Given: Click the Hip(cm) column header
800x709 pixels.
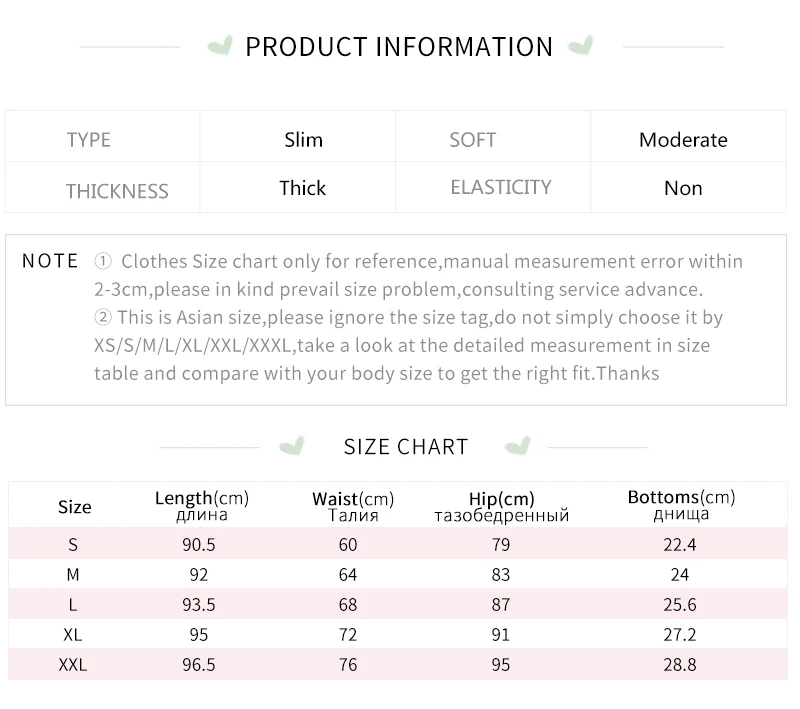Looking at the screenshot, I should coord(502,507).
